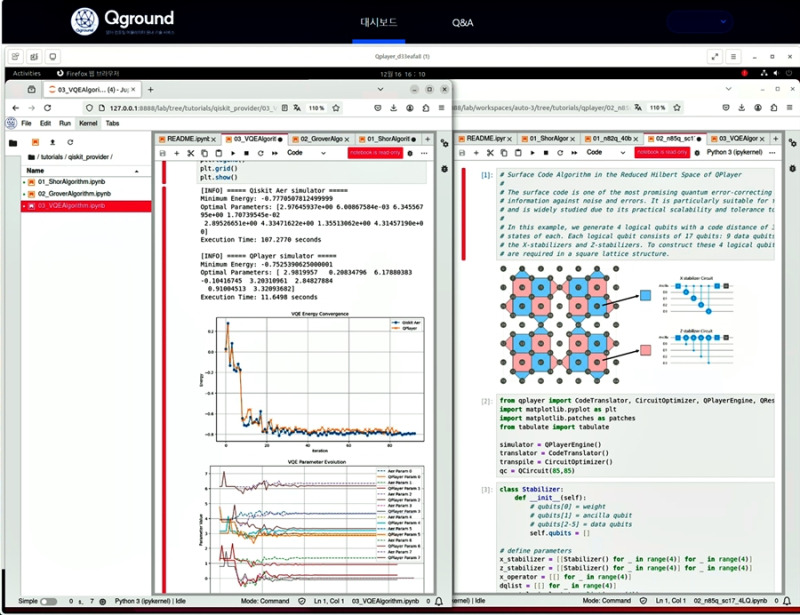The height and width of the screenshot is (615, 800).
Task: Click the system volume icon in top bar
Action: (776, 73)
